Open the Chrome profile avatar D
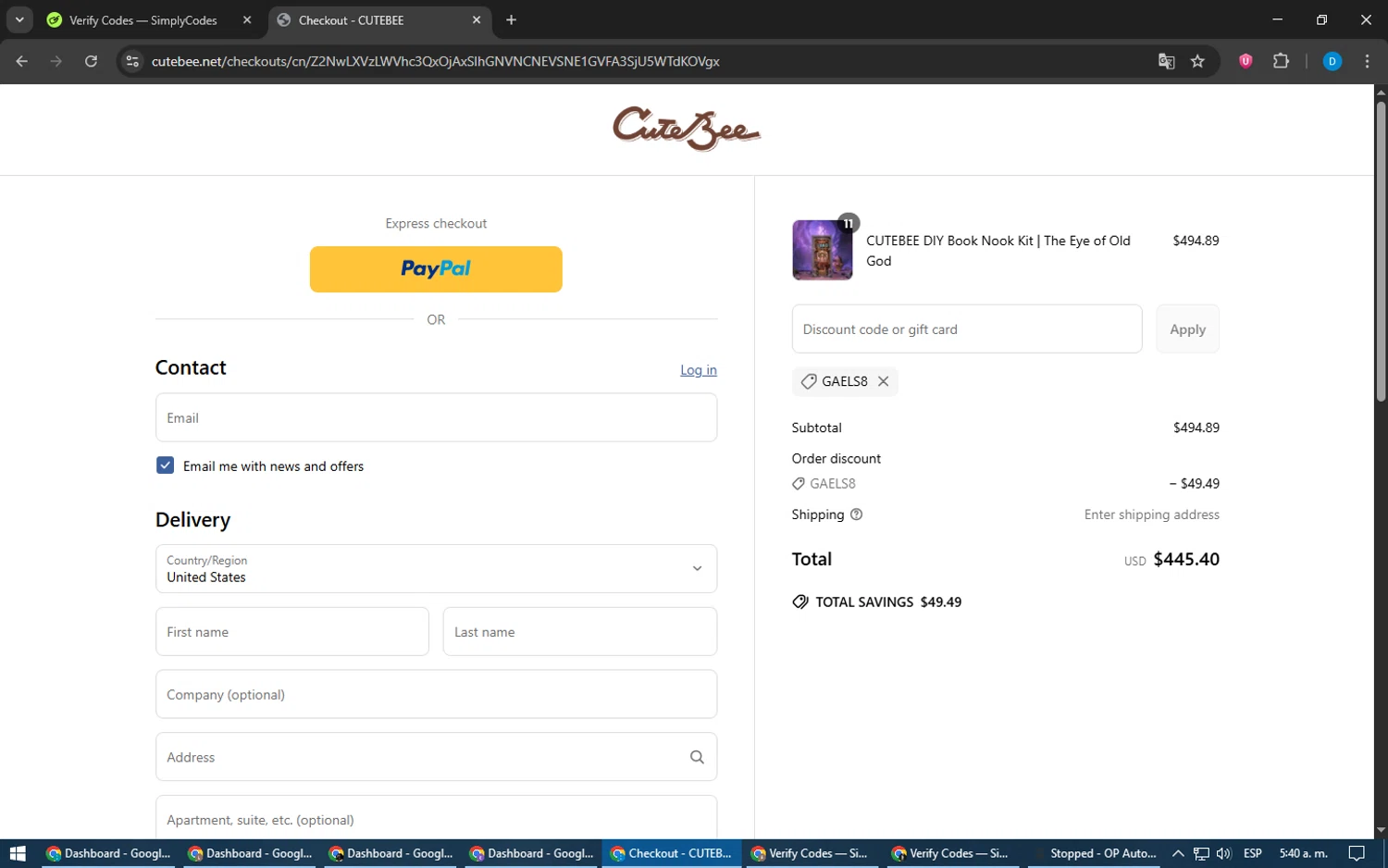1388x868 pixels. pos(1332,61)
